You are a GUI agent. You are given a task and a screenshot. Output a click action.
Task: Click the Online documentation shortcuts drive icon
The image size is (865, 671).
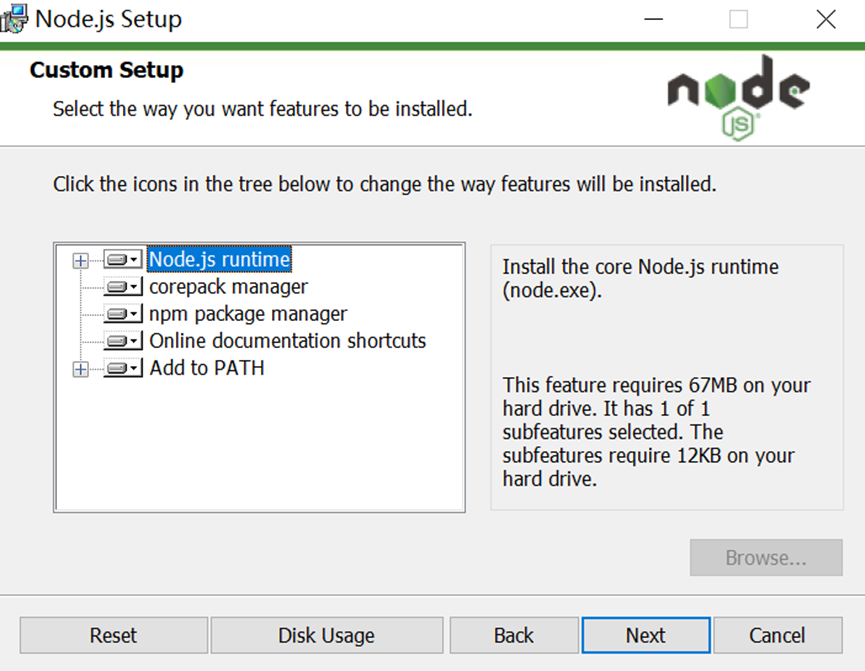pyautogui.click(x=122, y=341)
